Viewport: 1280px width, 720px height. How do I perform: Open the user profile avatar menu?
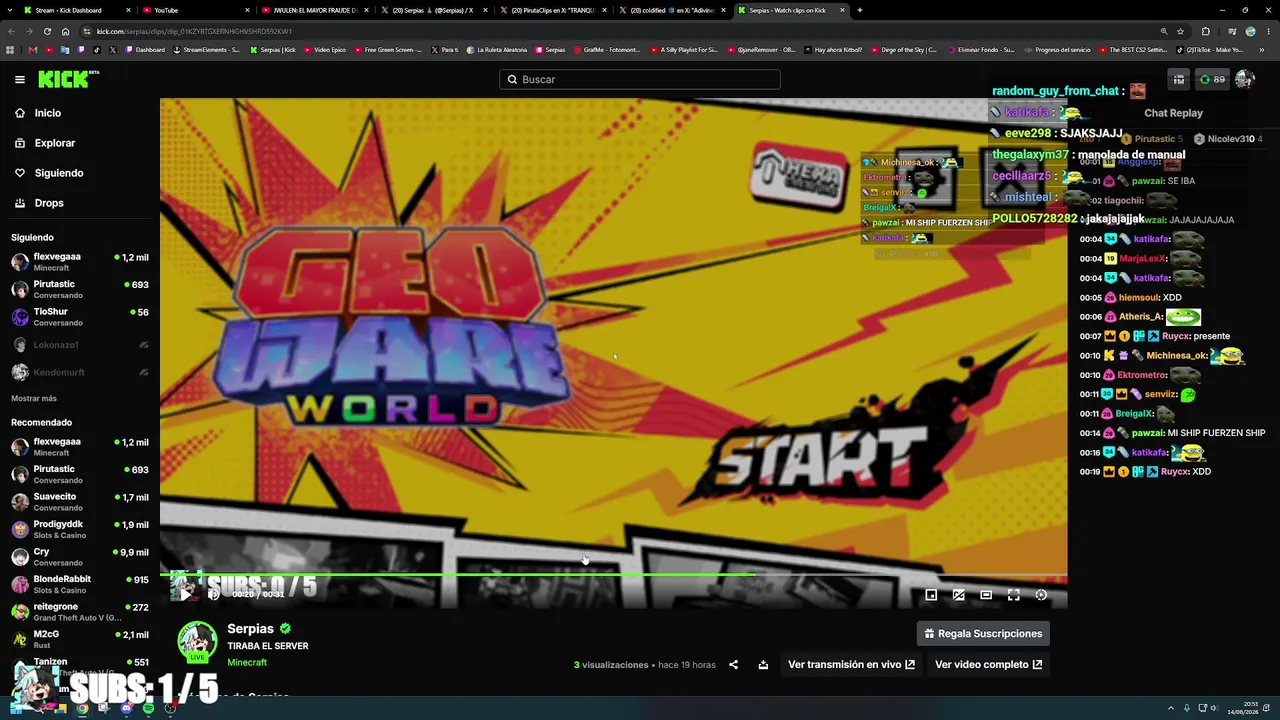[1245, 79]
